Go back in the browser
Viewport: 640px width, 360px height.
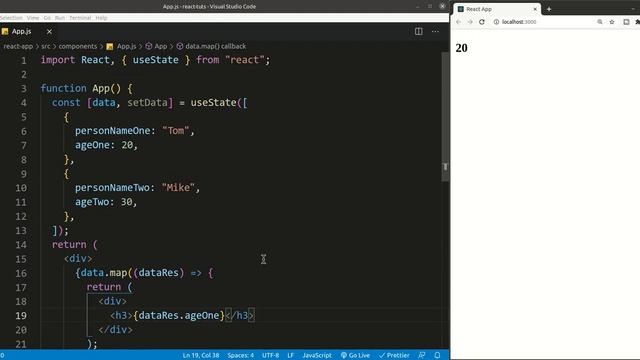coord(458,22)
